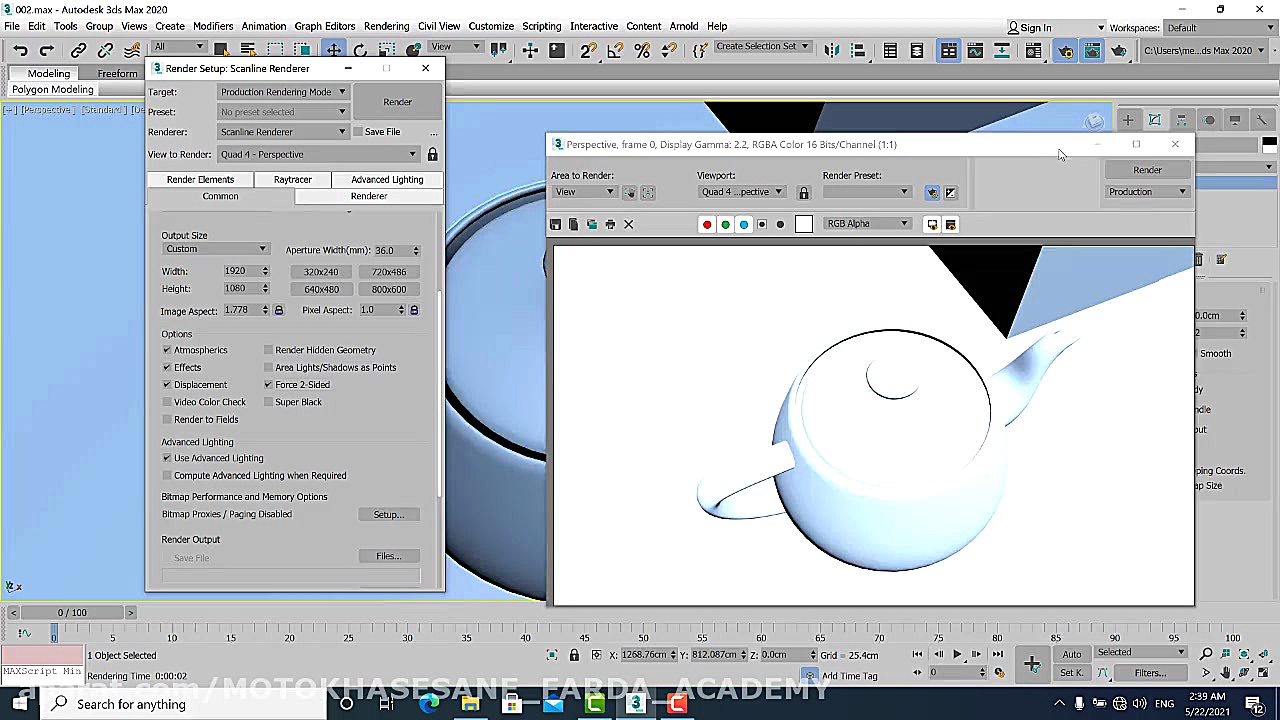Click the white color swatch in render window
Image resolution: width=1280 pixels, height=720 pixels.
(804, 224)
